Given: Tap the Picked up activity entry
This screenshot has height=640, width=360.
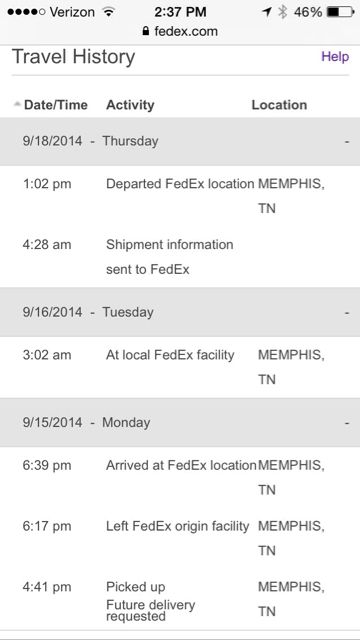Looking at the screenshot, I should click(136, 587).
